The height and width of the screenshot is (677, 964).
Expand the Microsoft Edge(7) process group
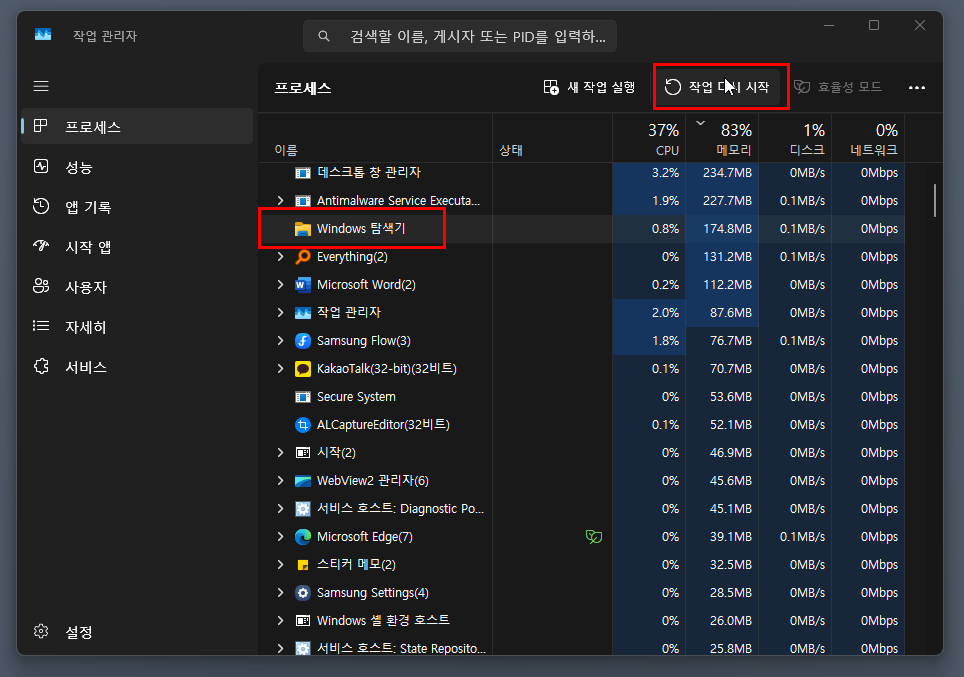pyautogui.click(x=280, y=536)
